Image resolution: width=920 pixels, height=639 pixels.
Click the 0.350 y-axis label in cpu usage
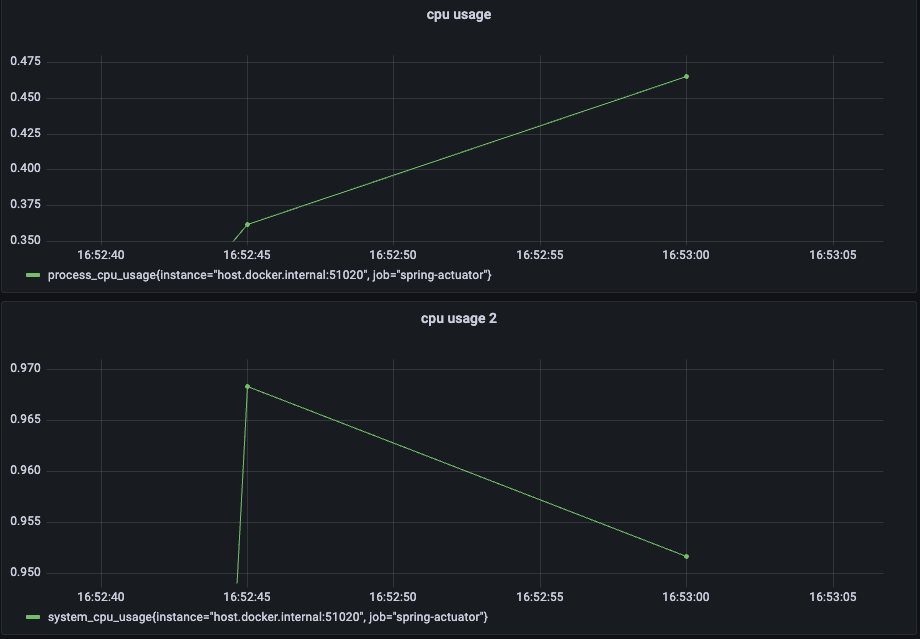26,240
